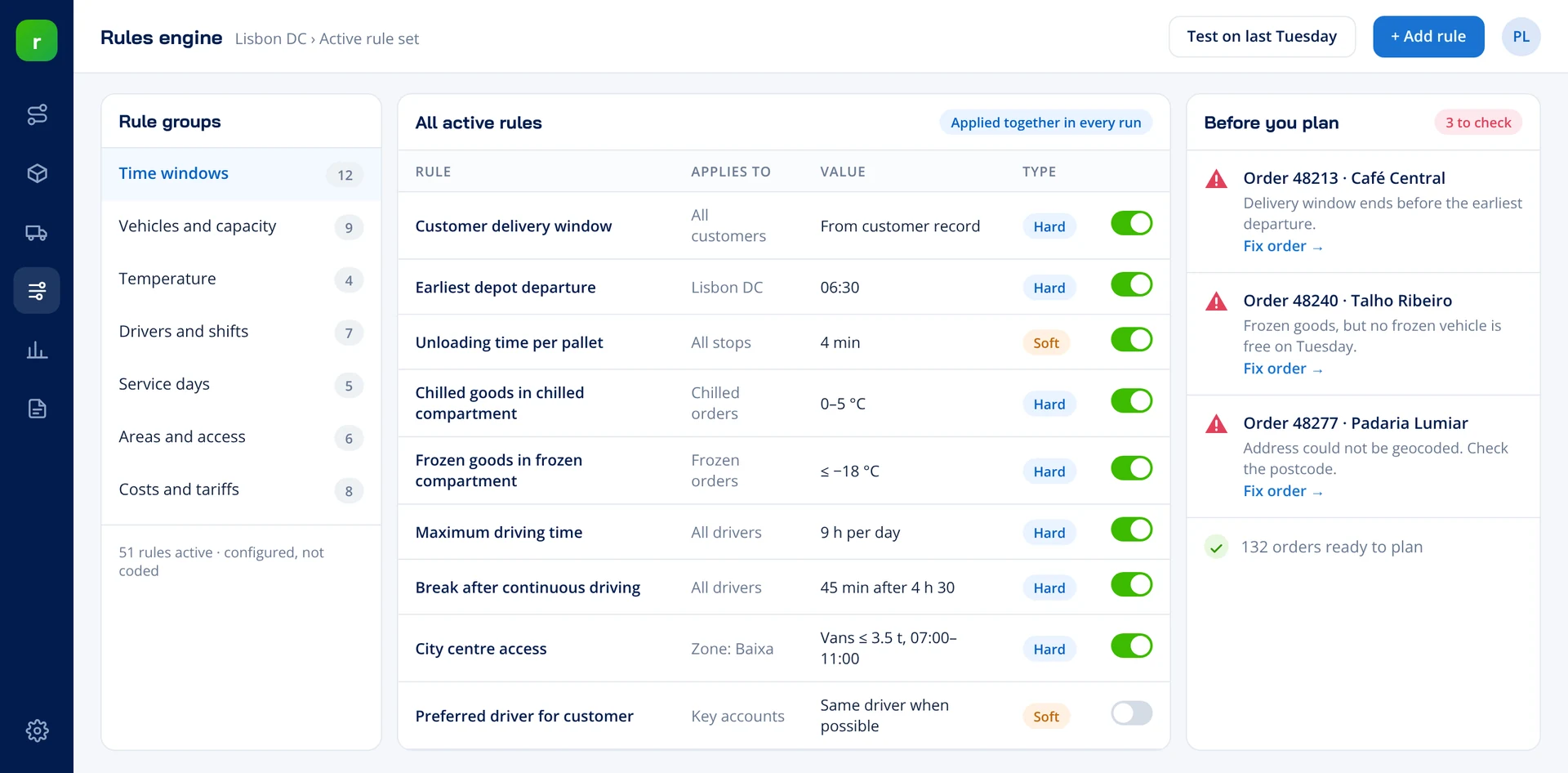Disable City centre access rule
Screen dimensions: 1568x773
tap(1131, 646)
